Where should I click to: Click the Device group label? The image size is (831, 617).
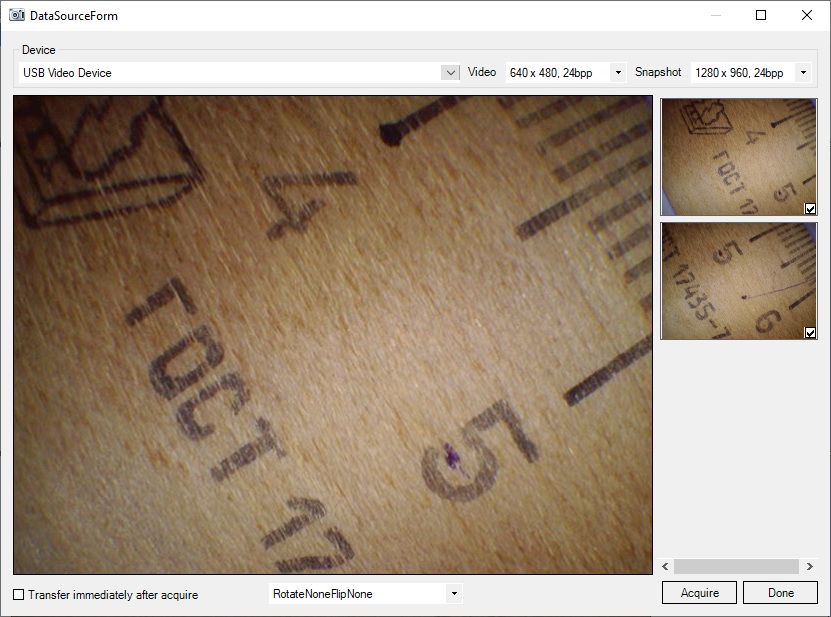tap(39, 50)
